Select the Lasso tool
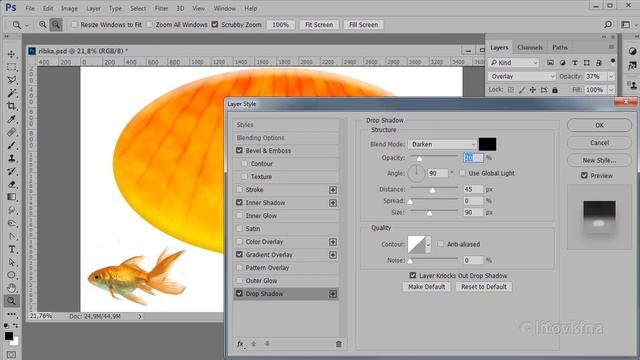This screenshot has height=360, width=640. pyautogui.click(x=11, y=80)
